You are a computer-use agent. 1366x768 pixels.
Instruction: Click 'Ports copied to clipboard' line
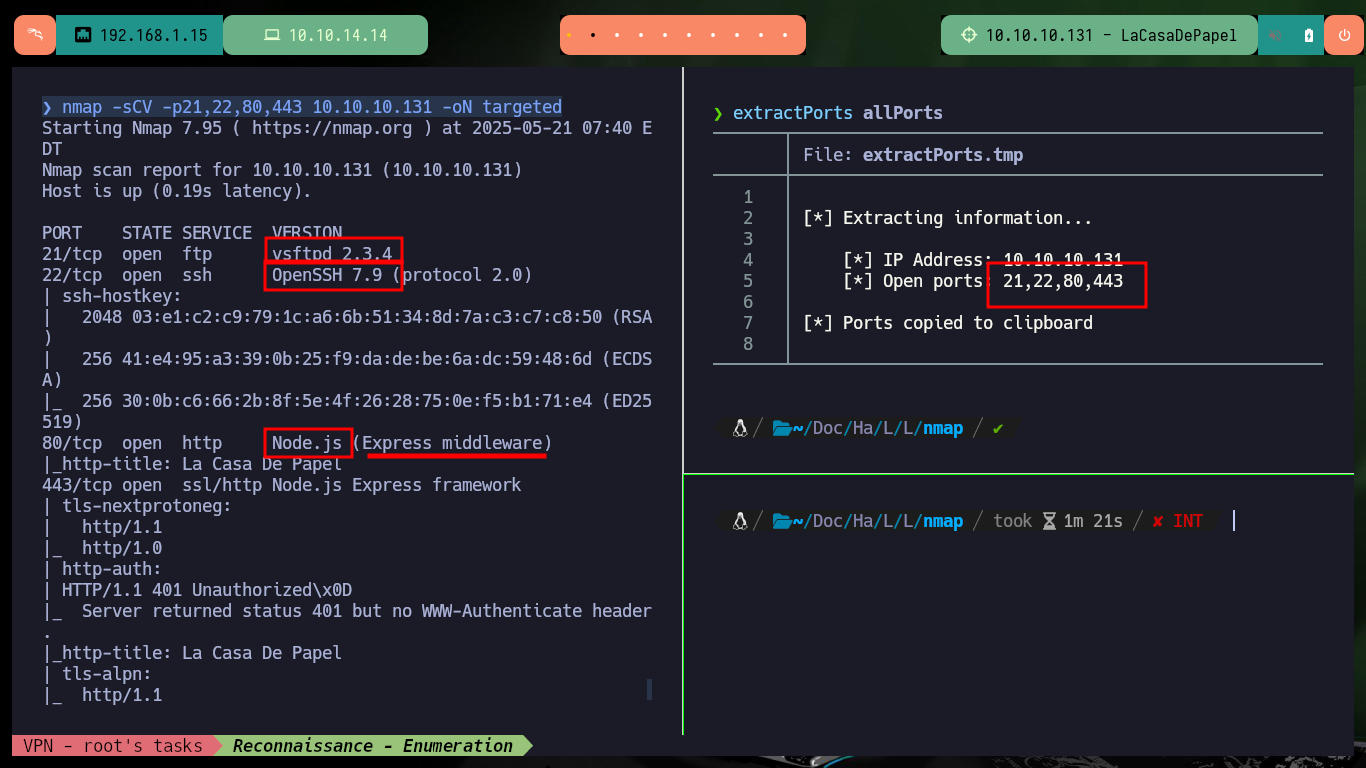point(948,323)
